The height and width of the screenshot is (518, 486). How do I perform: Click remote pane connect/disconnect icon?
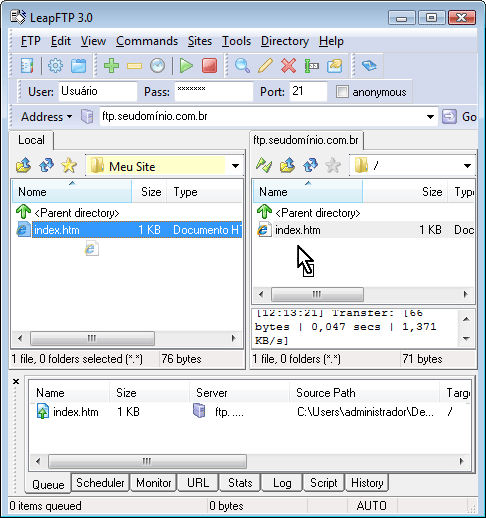(264, 165)
